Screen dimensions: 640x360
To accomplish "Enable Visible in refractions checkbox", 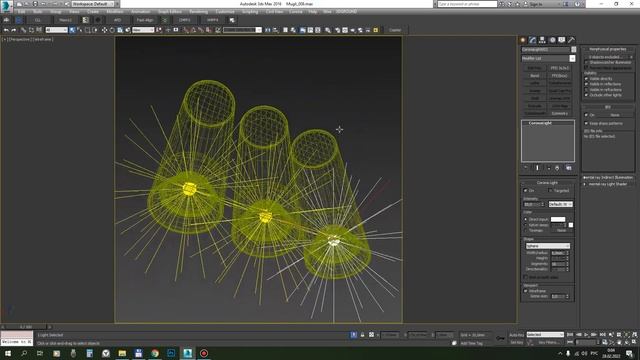I will point(587,89).
